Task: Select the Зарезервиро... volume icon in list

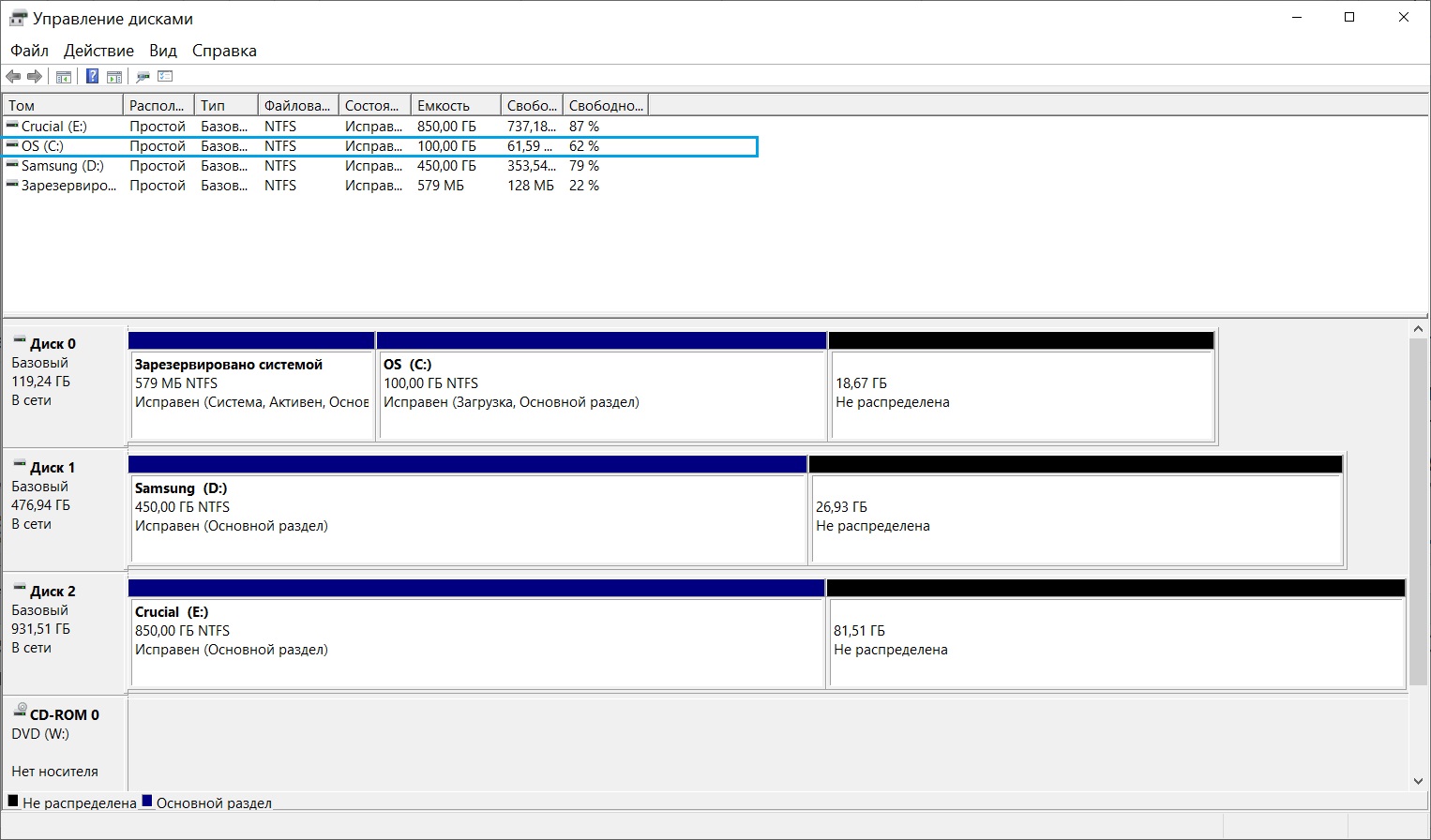Action: pyautogui.click(x=12, y=185)
